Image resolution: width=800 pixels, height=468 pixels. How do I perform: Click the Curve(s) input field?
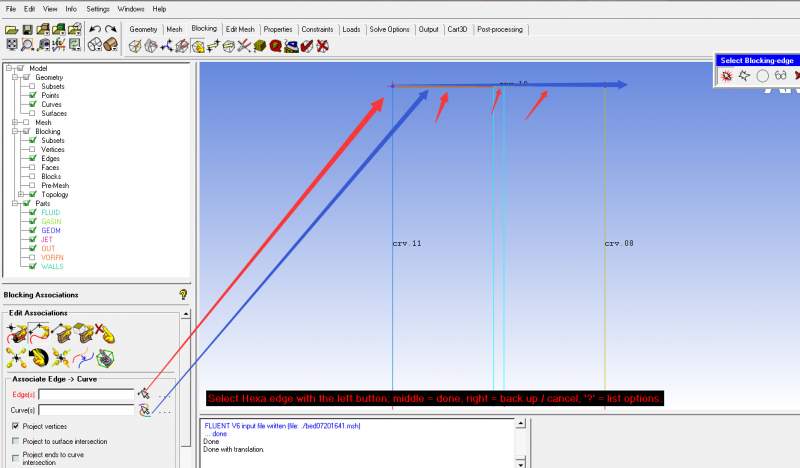click(x=86, y=410)
